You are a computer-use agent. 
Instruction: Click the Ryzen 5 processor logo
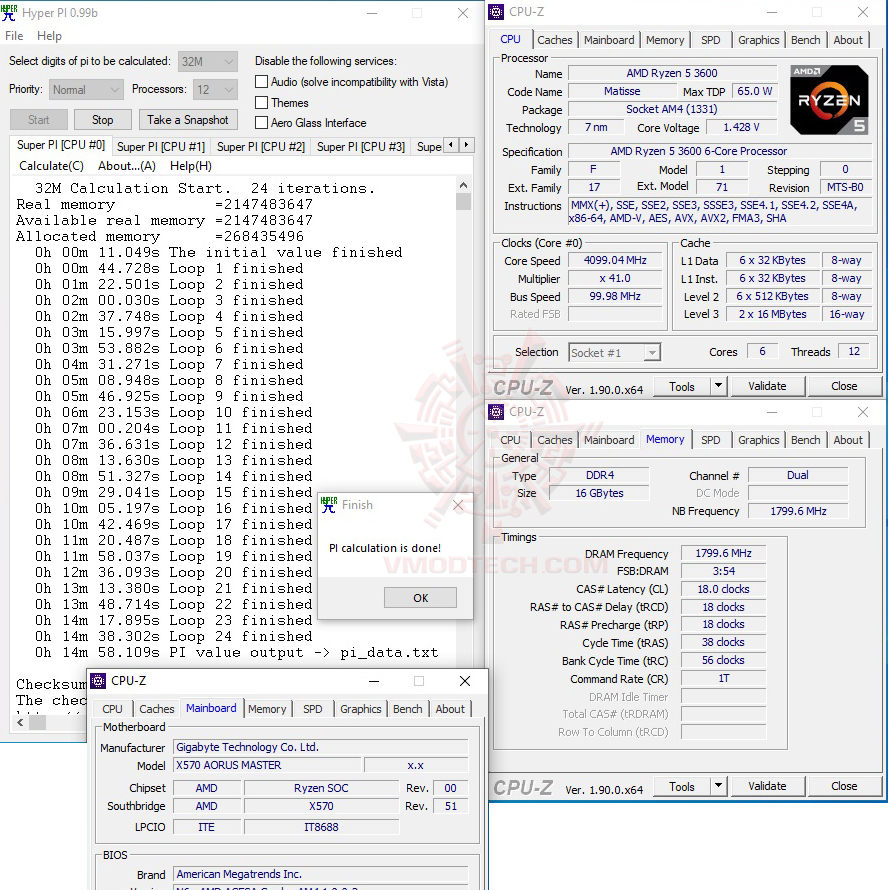point(829,100)
